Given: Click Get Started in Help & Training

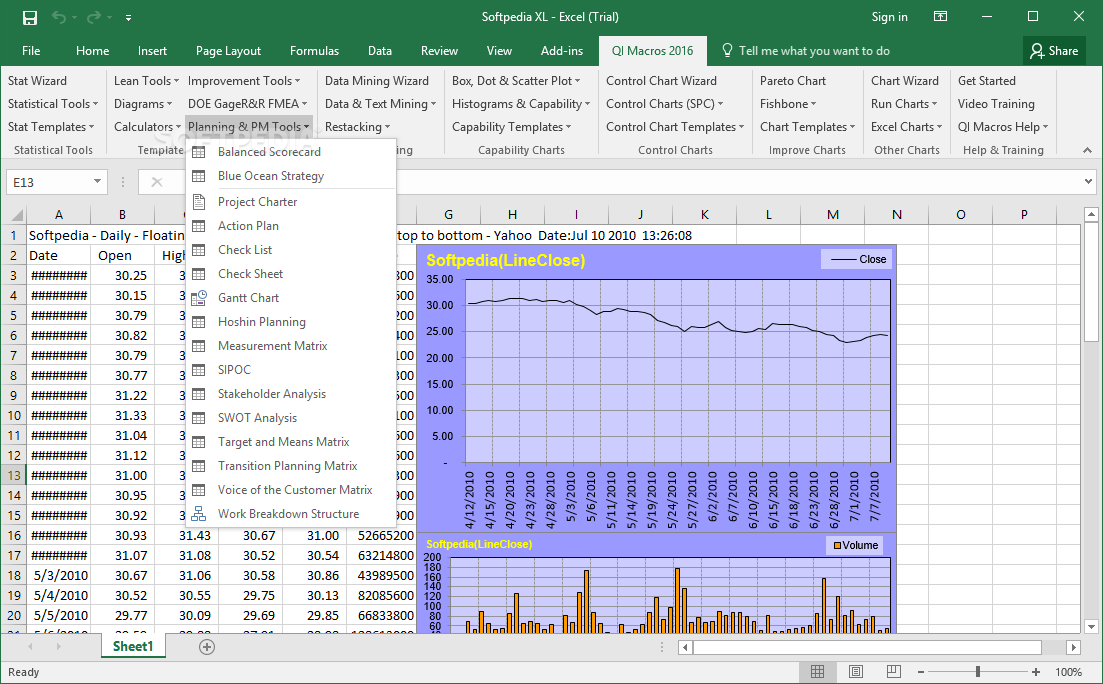Looking at the screenshot, I should point(986,81).
